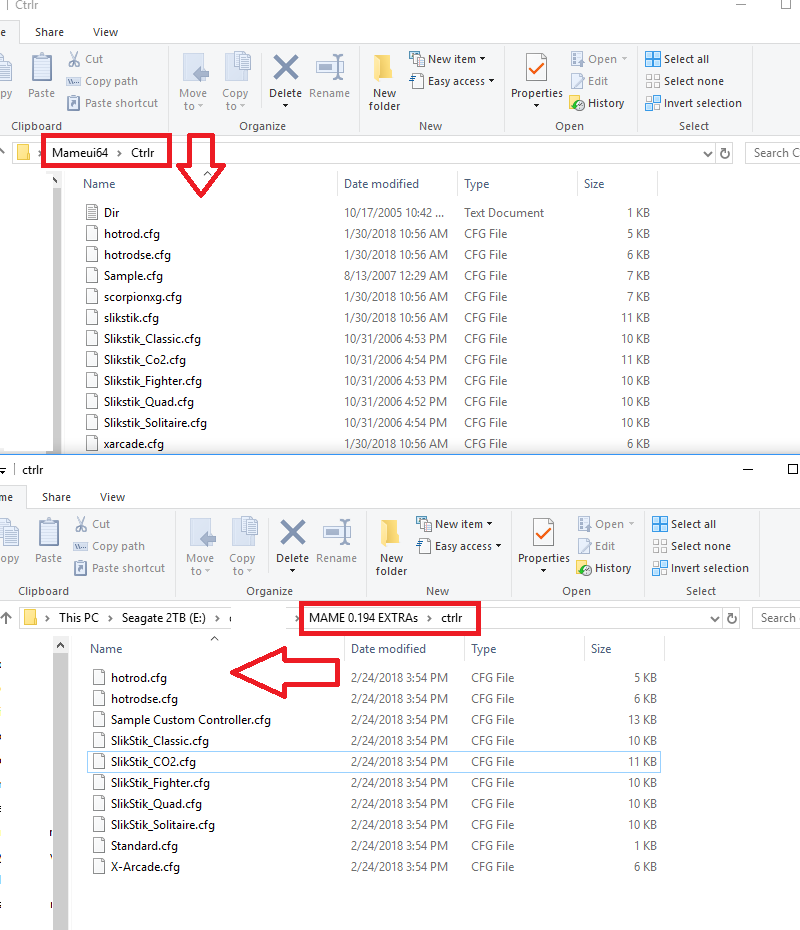Image resolution: width=800 pixels, height=930 pixels.
Task: Open New item dropdown in top window
Action: click(447, 59)
